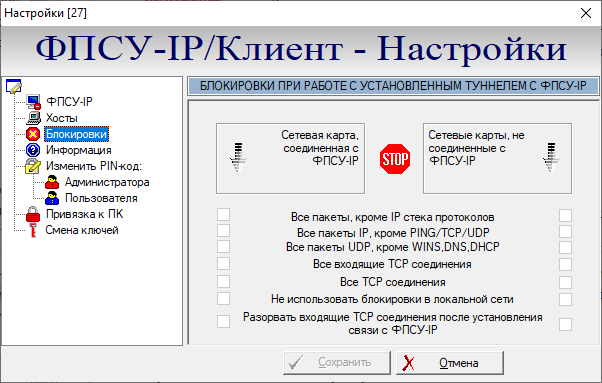Check right box for 'Все TCP соединения'

(x=565, y=282)
